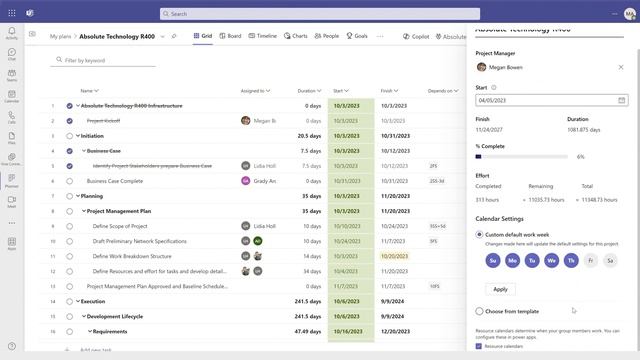Mark Execution task as complete
Screen dimensions: 640x360
click(x=69, y=301)
